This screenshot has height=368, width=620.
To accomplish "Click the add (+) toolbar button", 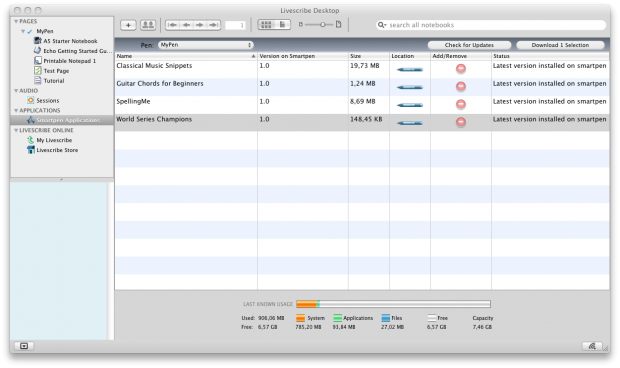I will (128, 25).
